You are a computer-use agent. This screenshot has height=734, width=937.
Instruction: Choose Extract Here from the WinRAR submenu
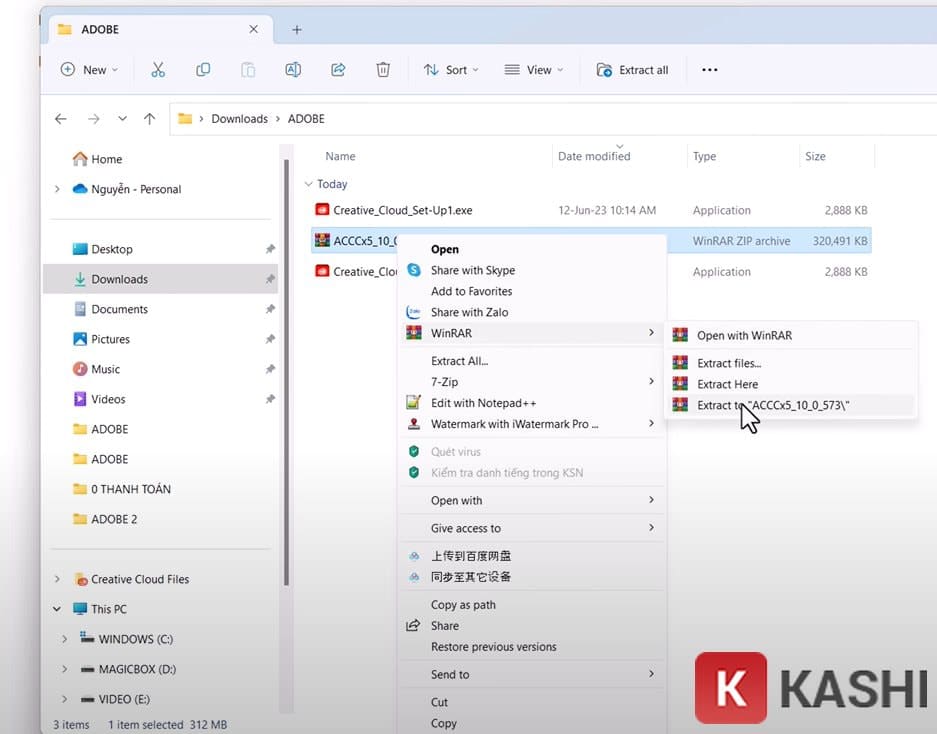(x=727, y=384)
